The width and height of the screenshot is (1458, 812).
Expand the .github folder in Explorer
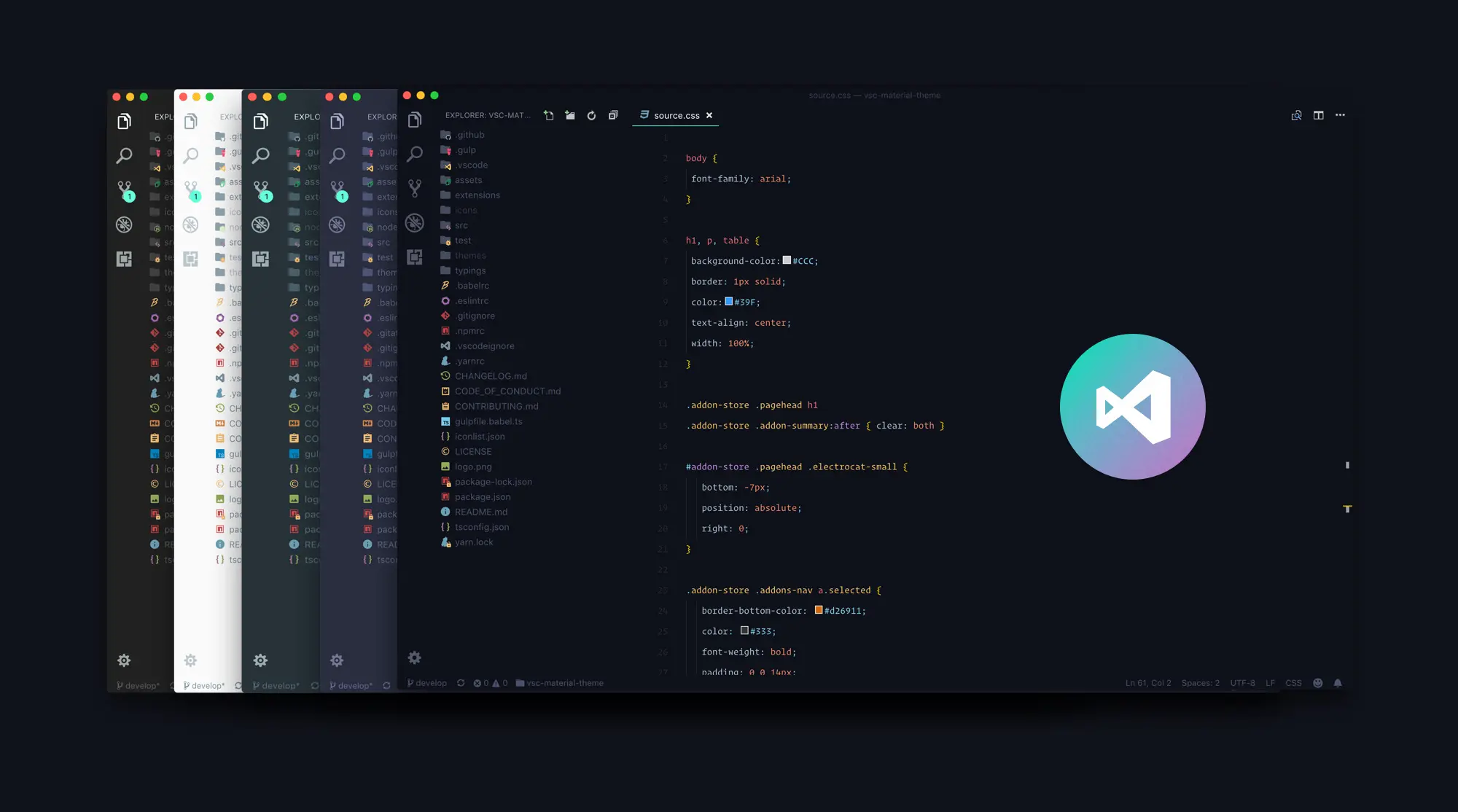coord(470,135)
